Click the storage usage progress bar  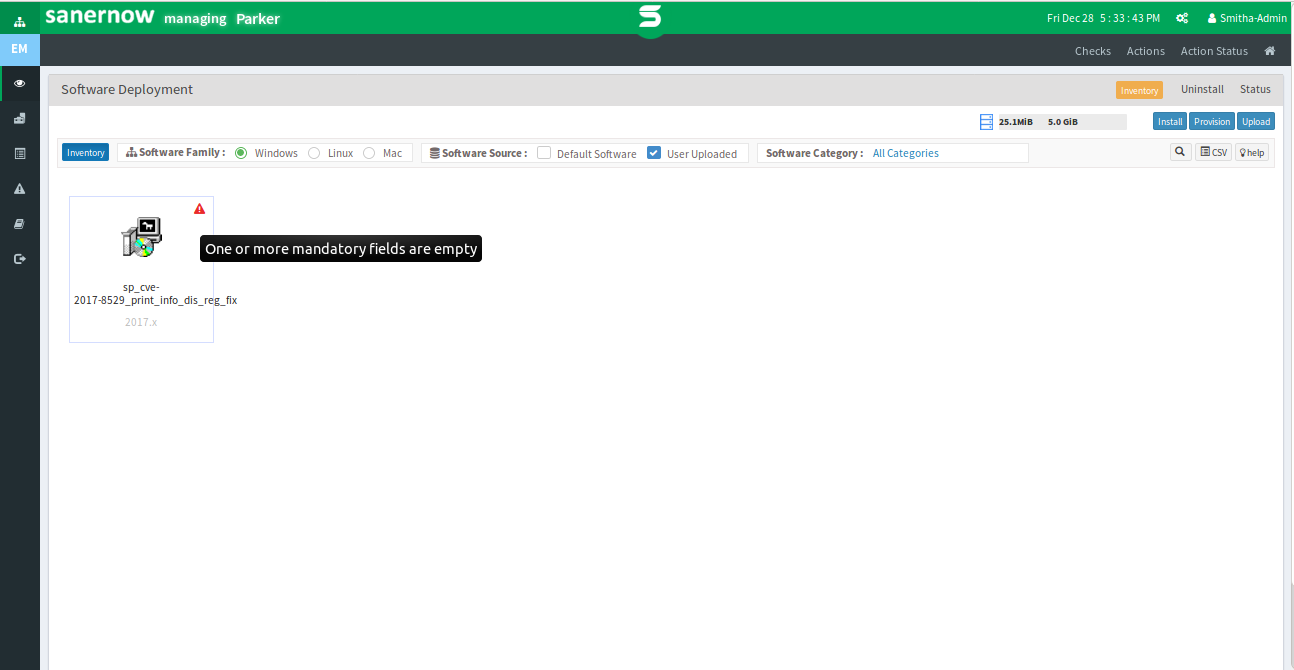(1062, 122)
